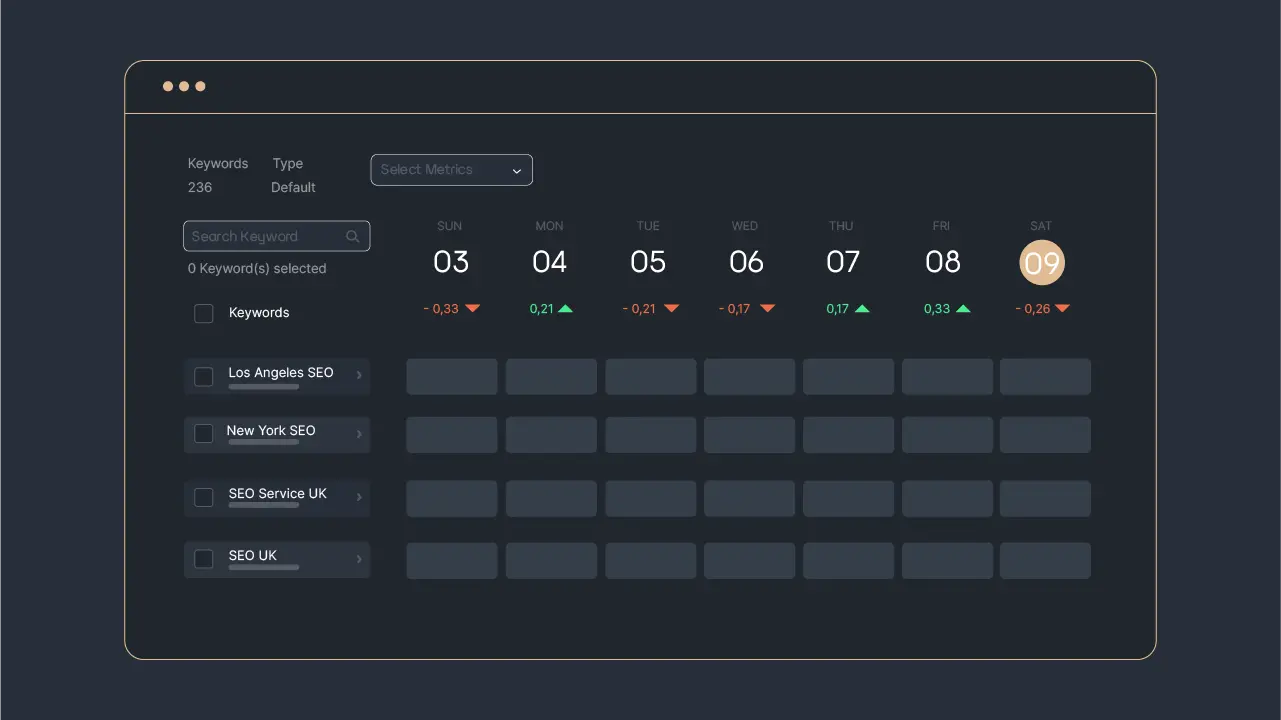Viewport: 1281px width, 720px height.
Task: Expand the SEO UK keyword chevron
Action: tap(359, 559)
